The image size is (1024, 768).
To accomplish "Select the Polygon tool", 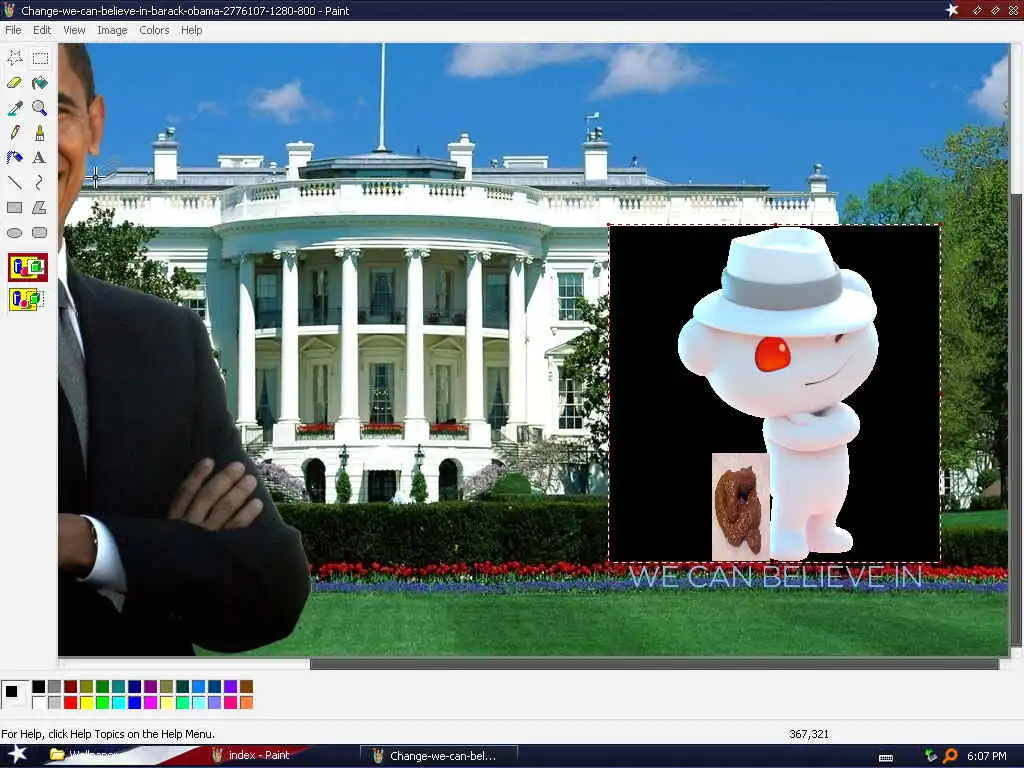I will click(x=40, y=208).
